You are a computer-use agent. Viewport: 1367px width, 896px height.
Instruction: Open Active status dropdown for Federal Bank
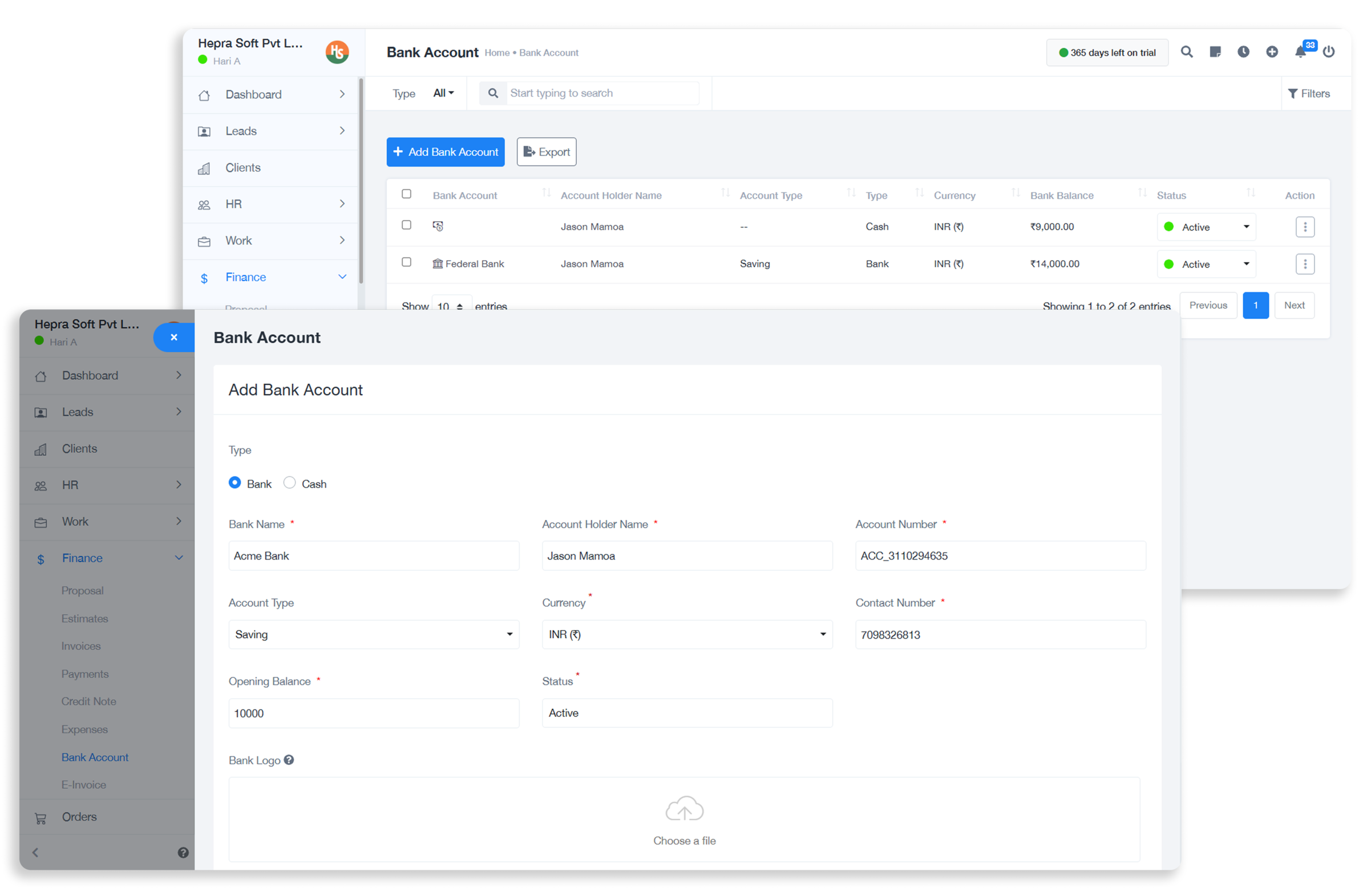click(x=1206, y=264)
